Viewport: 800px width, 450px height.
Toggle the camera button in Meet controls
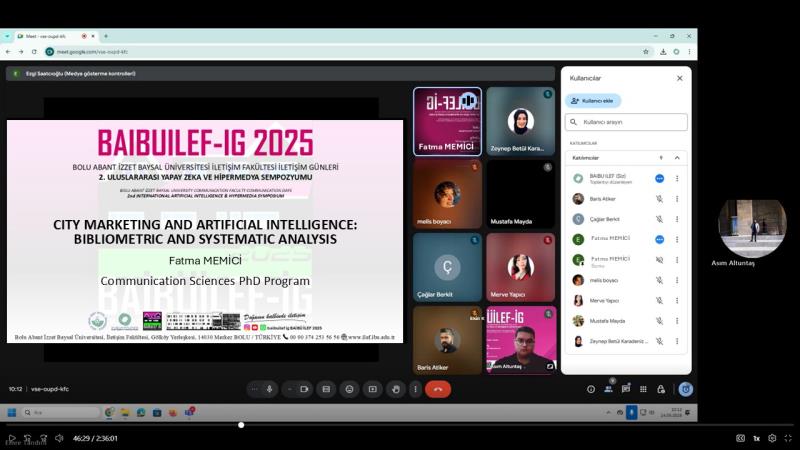(304, 389)
